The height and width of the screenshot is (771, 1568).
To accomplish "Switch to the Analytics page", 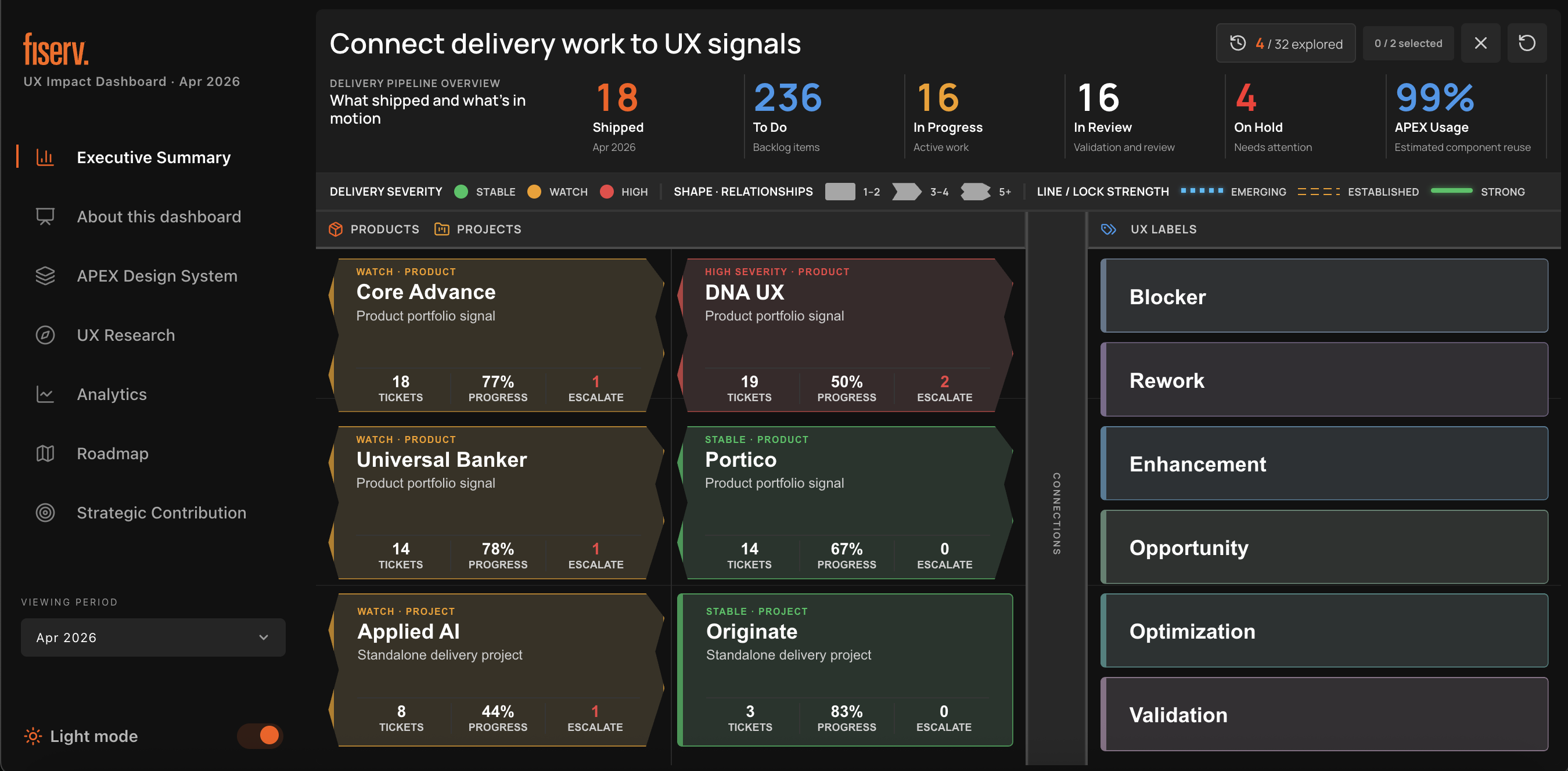I will [112, 394].
